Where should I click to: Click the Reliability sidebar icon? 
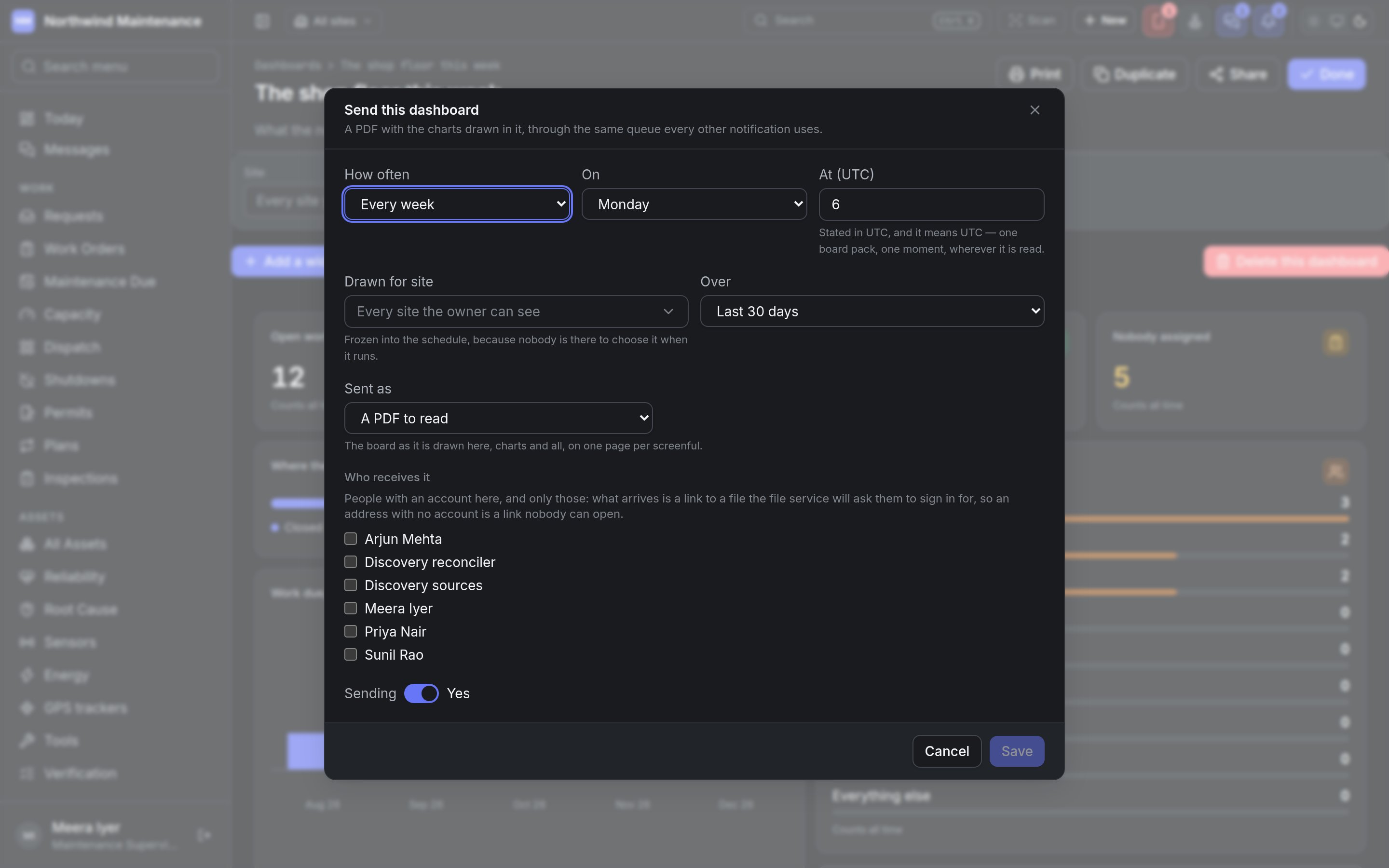[27, 576]
